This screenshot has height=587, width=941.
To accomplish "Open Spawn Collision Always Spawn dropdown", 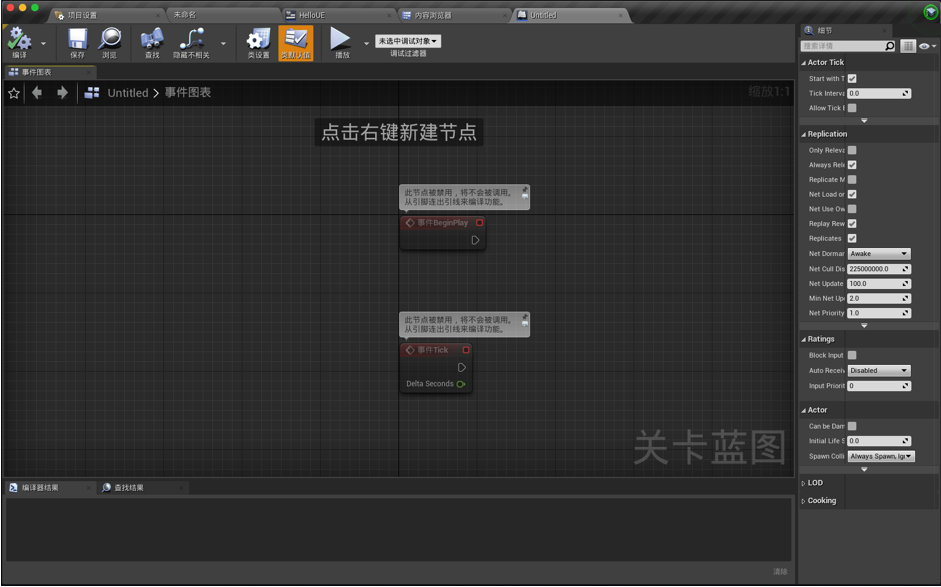I will click(x=881, y=457).
